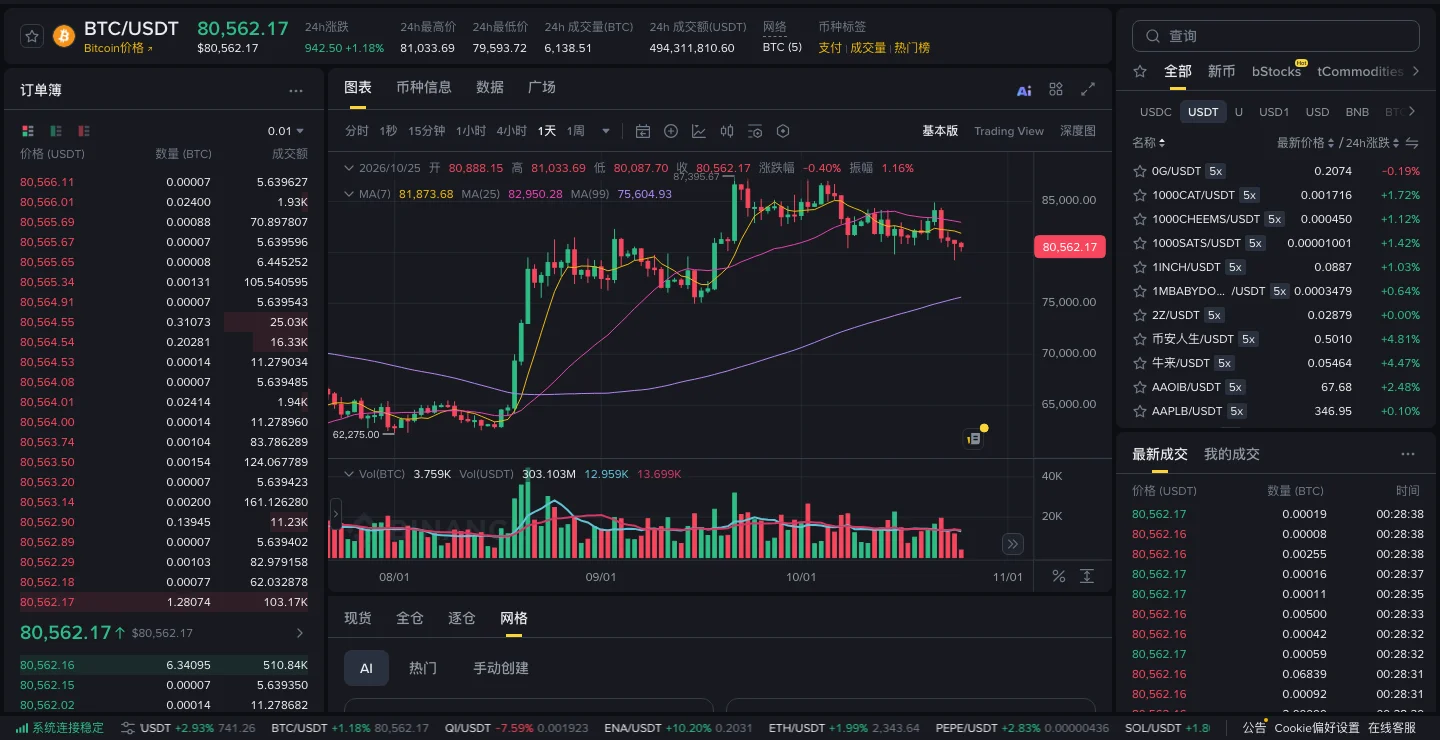
Task: Click the search magnifier icon
Action: click(x=1153, y=36)
